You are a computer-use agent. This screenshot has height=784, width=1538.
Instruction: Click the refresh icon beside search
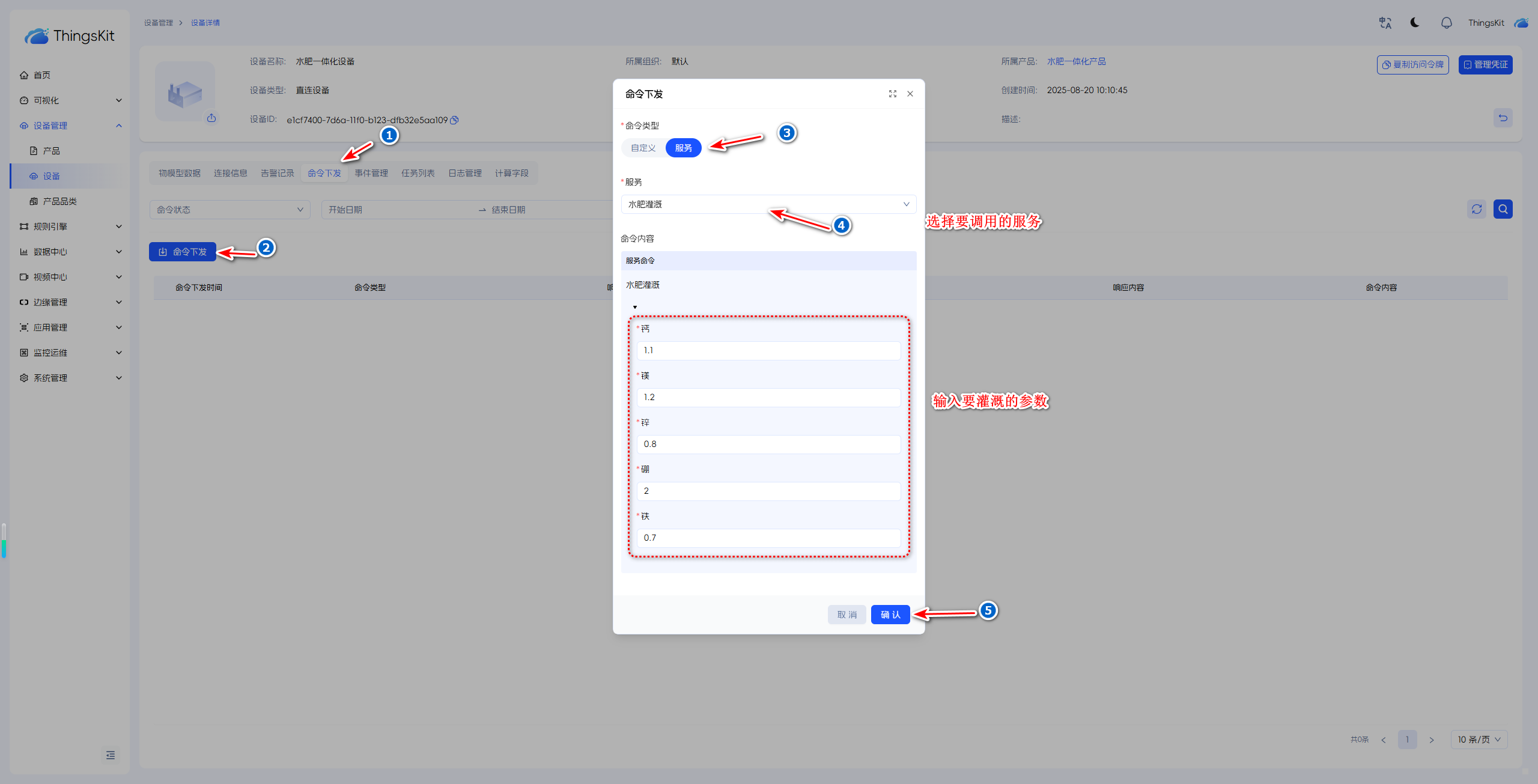coord(1476,209)
